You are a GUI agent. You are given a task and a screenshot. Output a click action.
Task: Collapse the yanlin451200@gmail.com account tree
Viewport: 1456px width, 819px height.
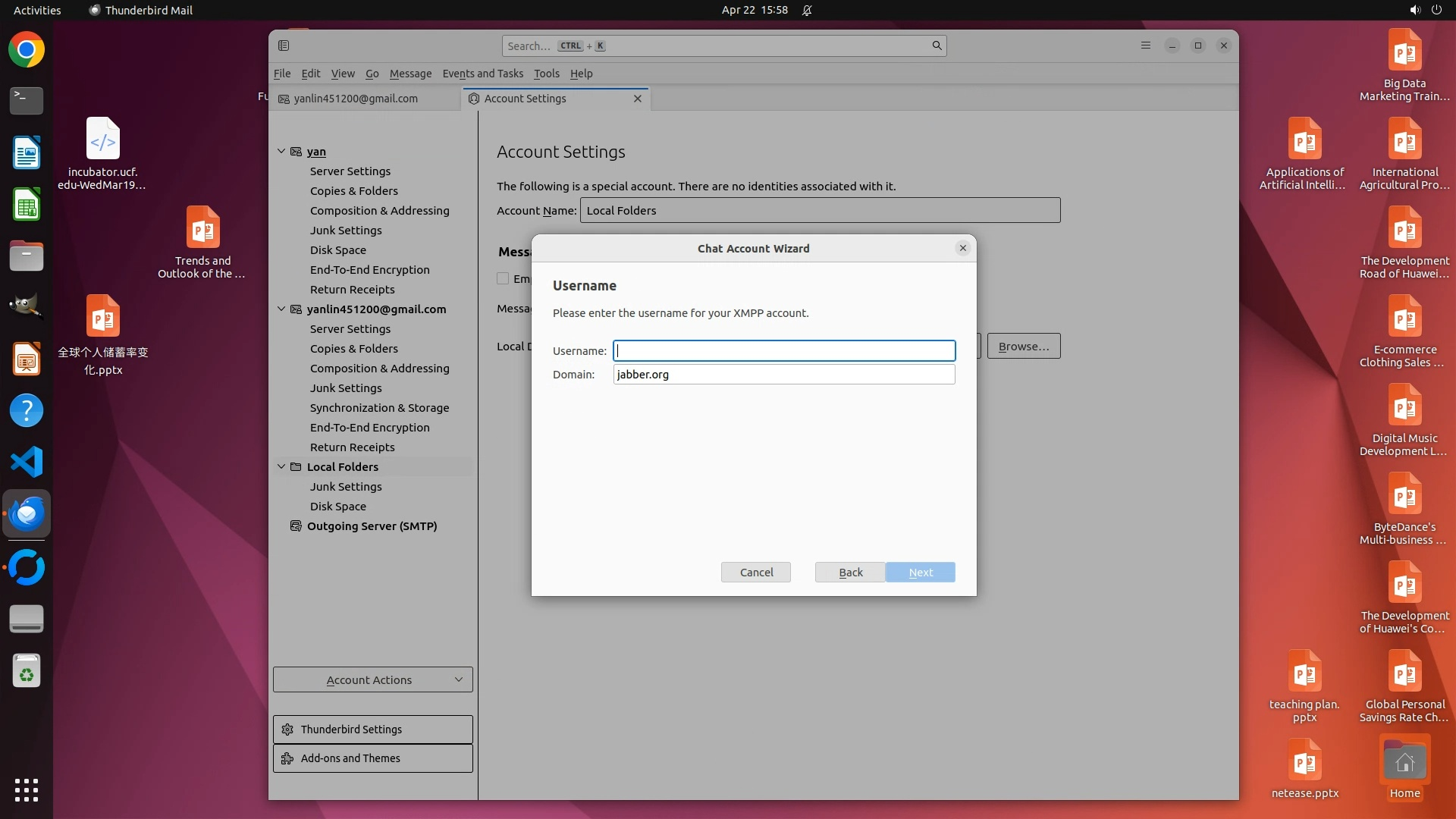281,309
